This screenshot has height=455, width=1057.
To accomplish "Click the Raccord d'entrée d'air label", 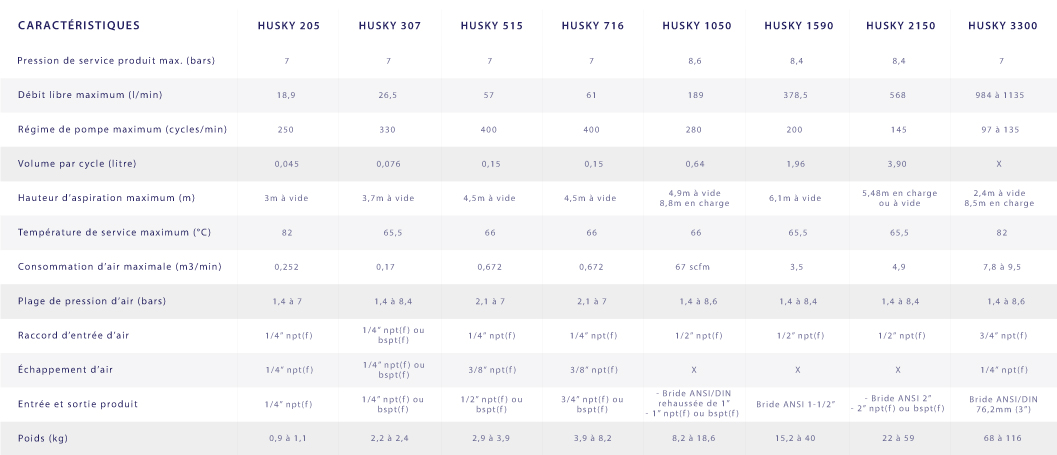I will tap(73, 336).
